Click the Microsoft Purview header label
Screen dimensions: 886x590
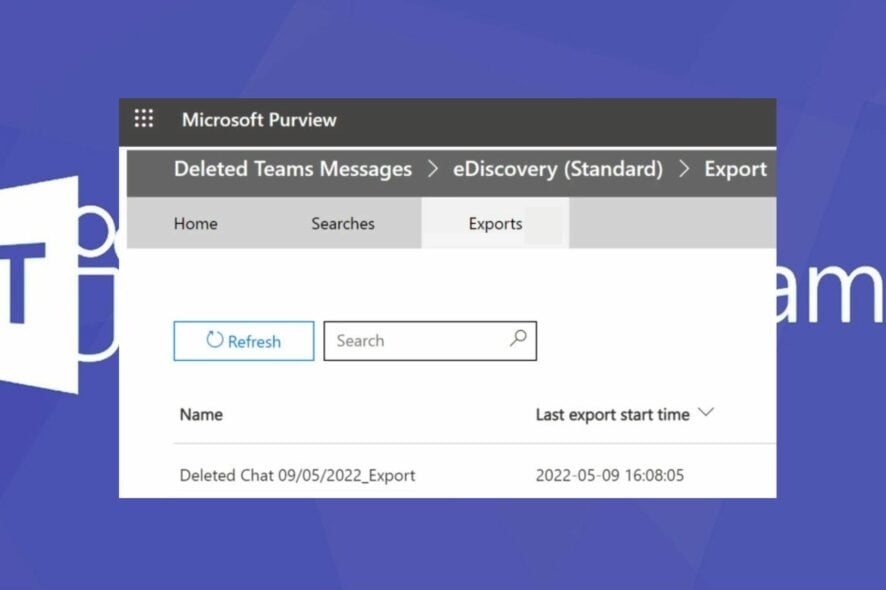[260, 120]
